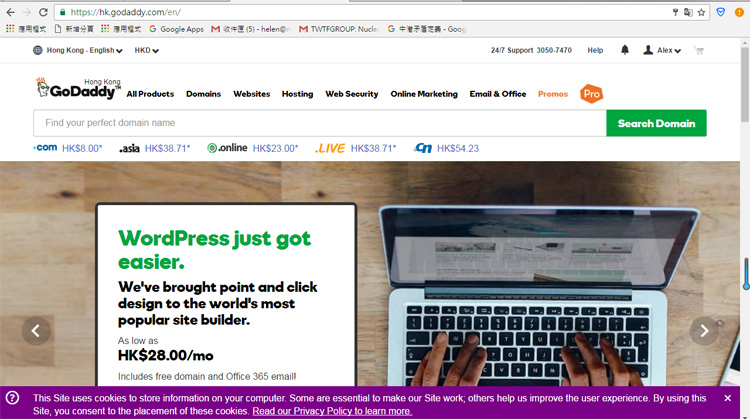The height and width of the screenshot is (419, 750).
Task: Open the Promos menu item
Action: 553,94
